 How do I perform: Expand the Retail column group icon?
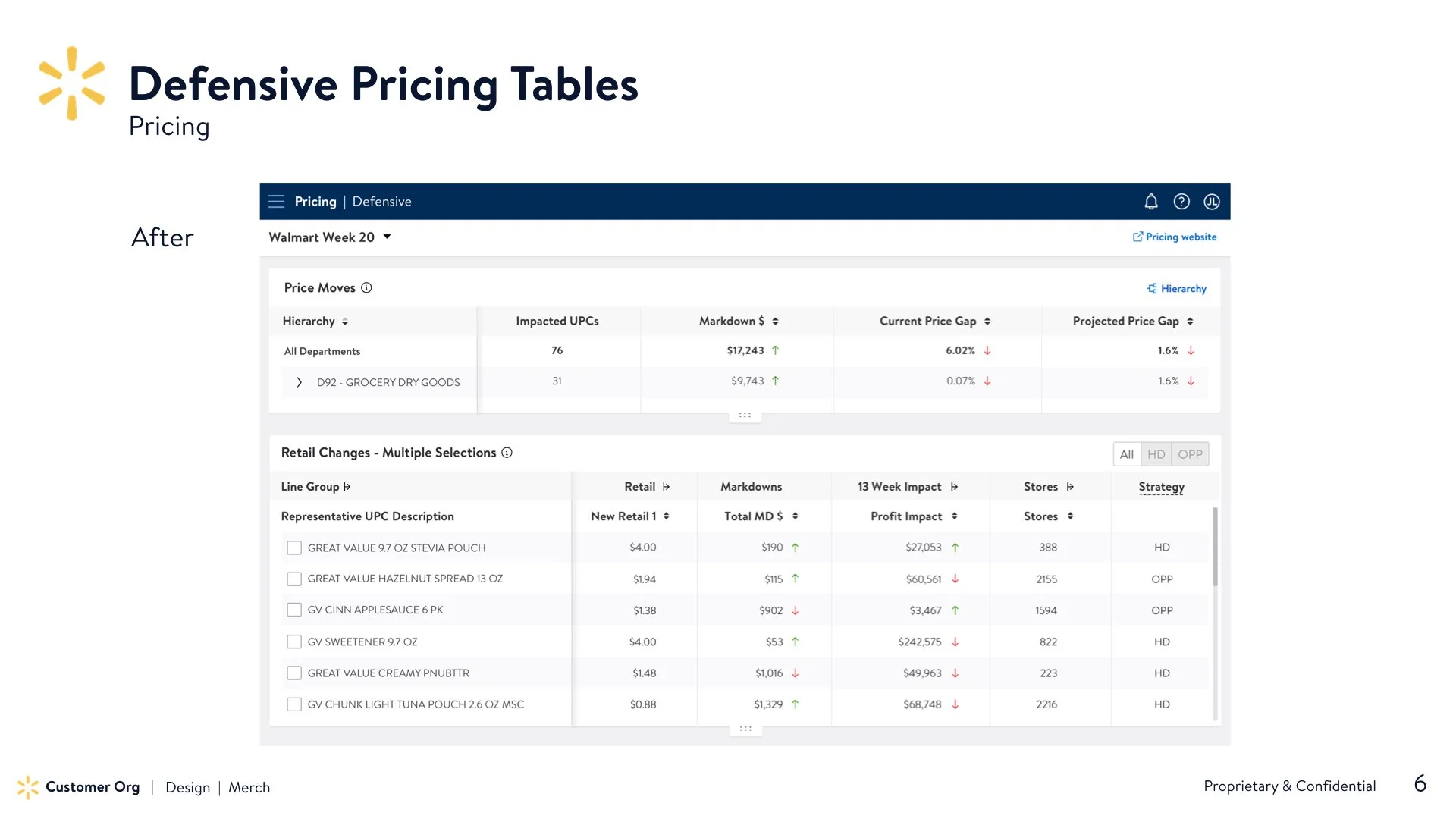pos(666,487)
